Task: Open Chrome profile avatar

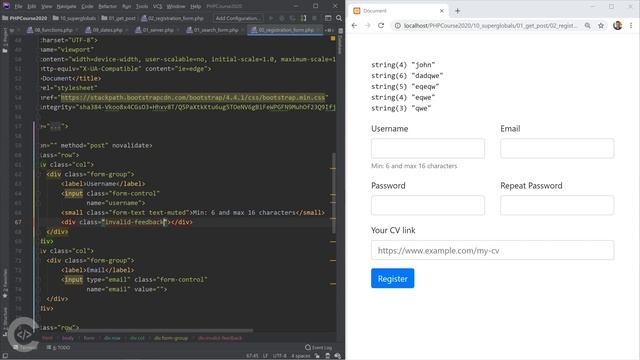Action: click(x=618, y=25)
